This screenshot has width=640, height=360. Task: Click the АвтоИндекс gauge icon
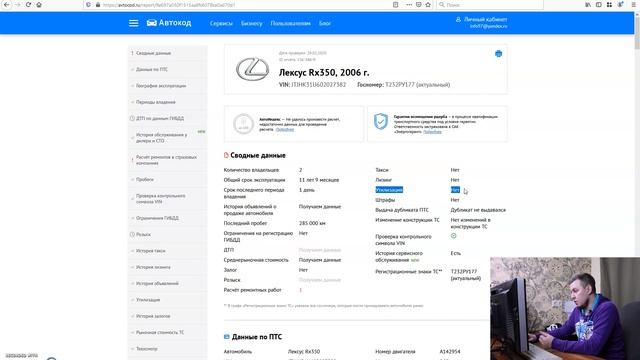(243, 124)
